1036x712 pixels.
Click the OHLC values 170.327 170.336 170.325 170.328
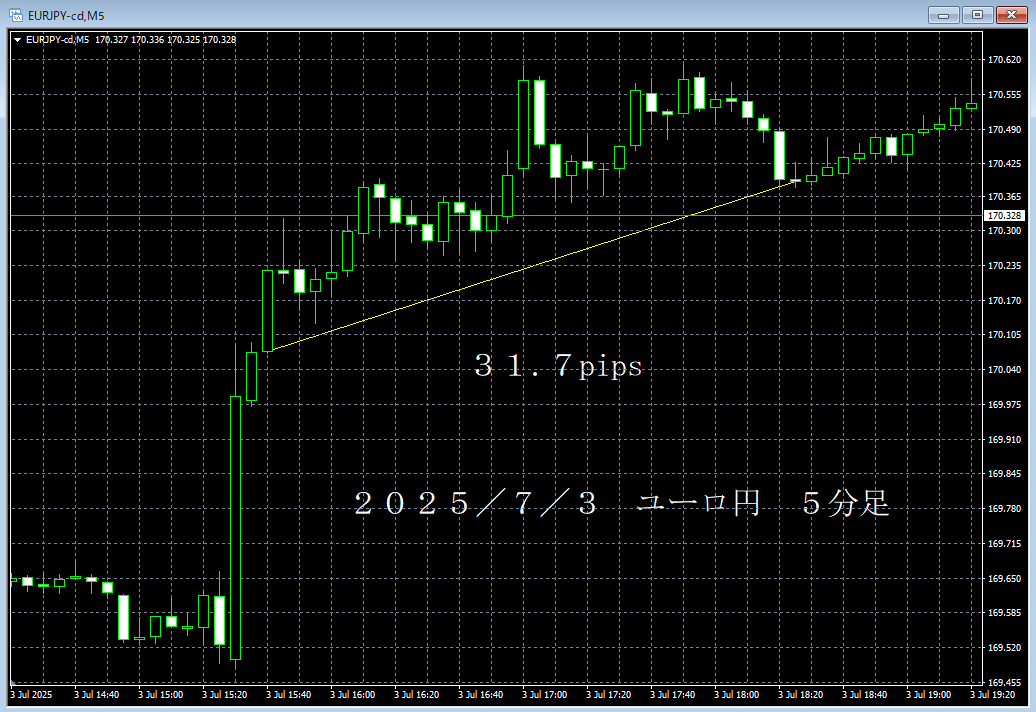tap(165, 40)
